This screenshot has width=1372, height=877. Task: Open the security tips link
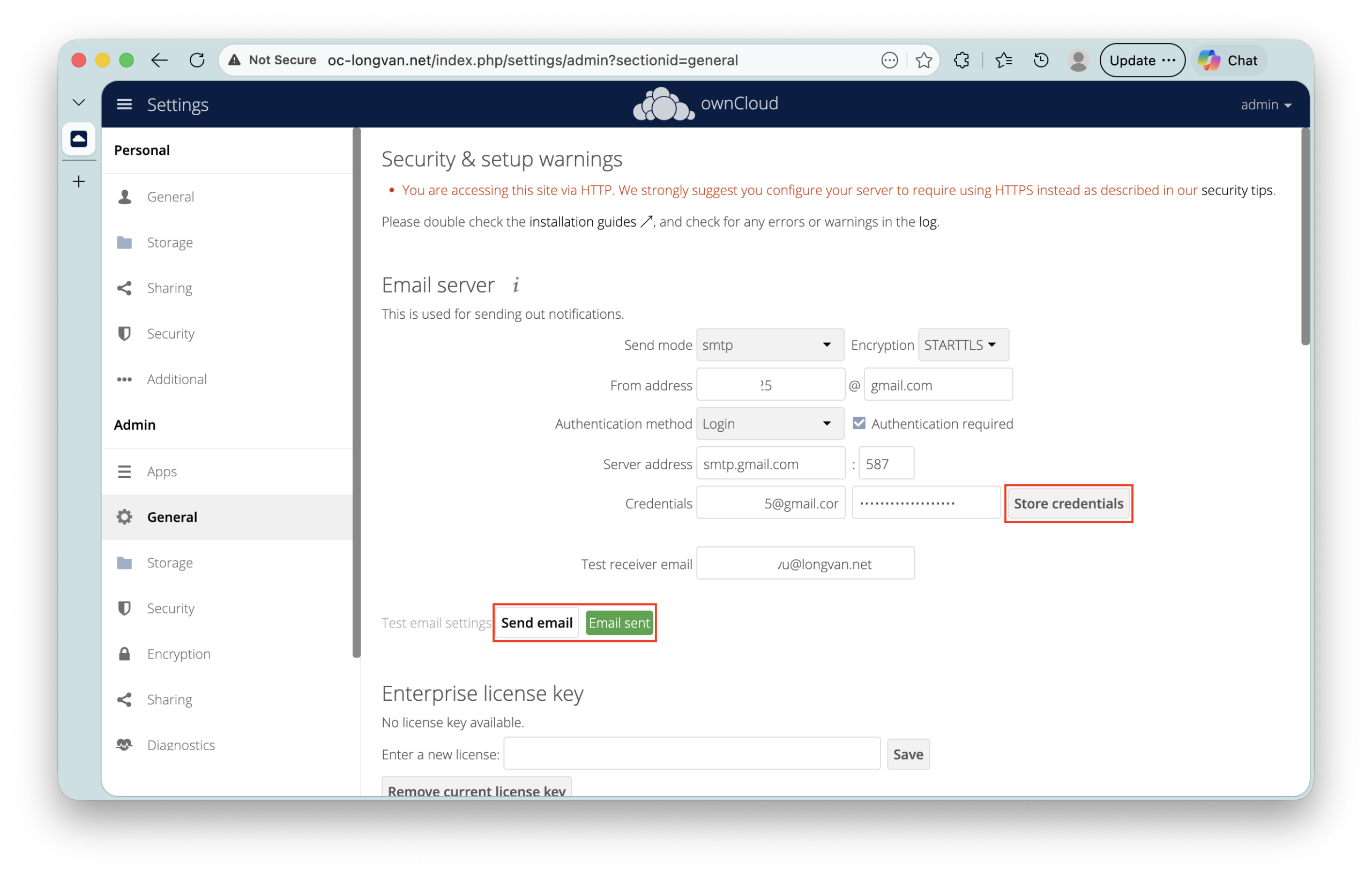tap(1236, 190)
